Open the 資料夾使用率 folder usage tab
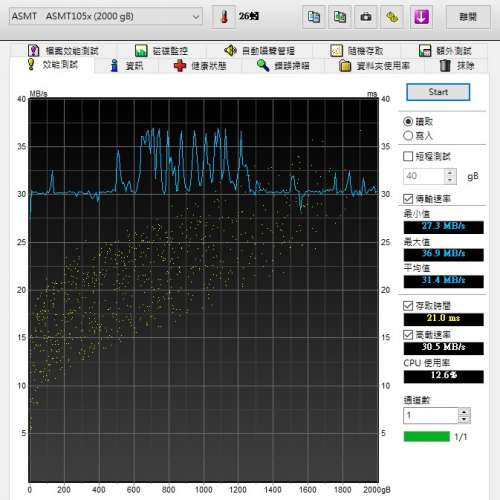The height and width of the screenshot is (500, 500). tap(375, 66)
